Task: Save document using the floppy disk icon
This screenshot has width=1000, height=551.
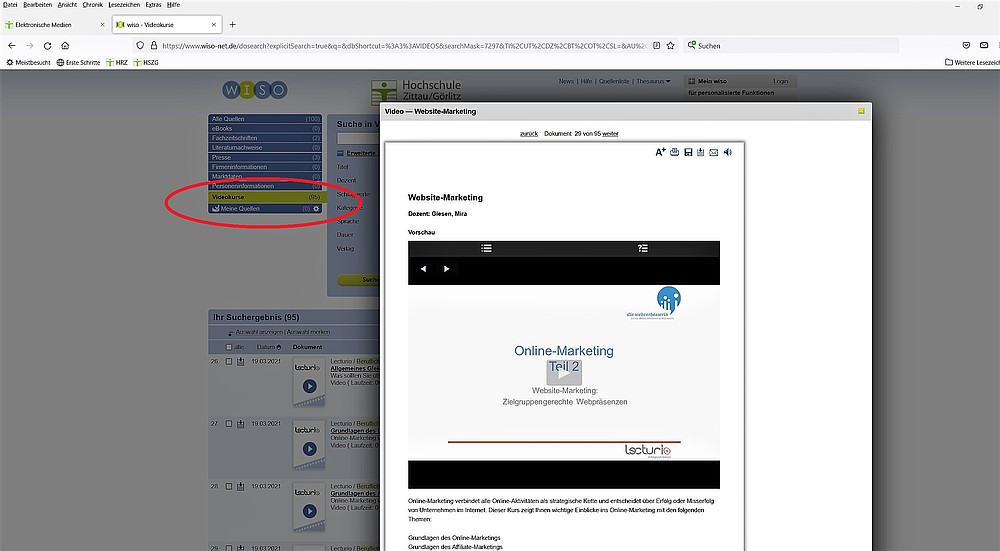Action: (x=688, y=152)
